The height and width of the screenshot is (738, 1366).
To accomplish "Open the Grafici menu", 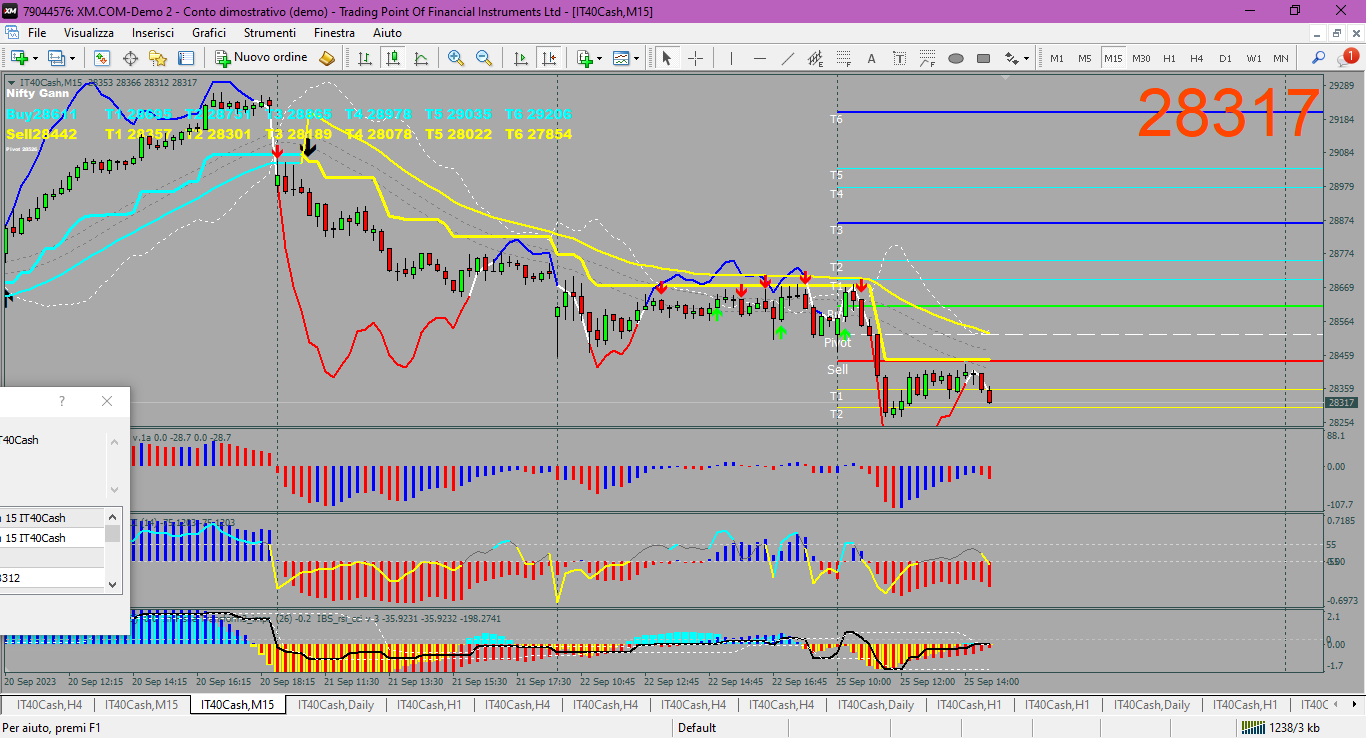I will (209, 33).
